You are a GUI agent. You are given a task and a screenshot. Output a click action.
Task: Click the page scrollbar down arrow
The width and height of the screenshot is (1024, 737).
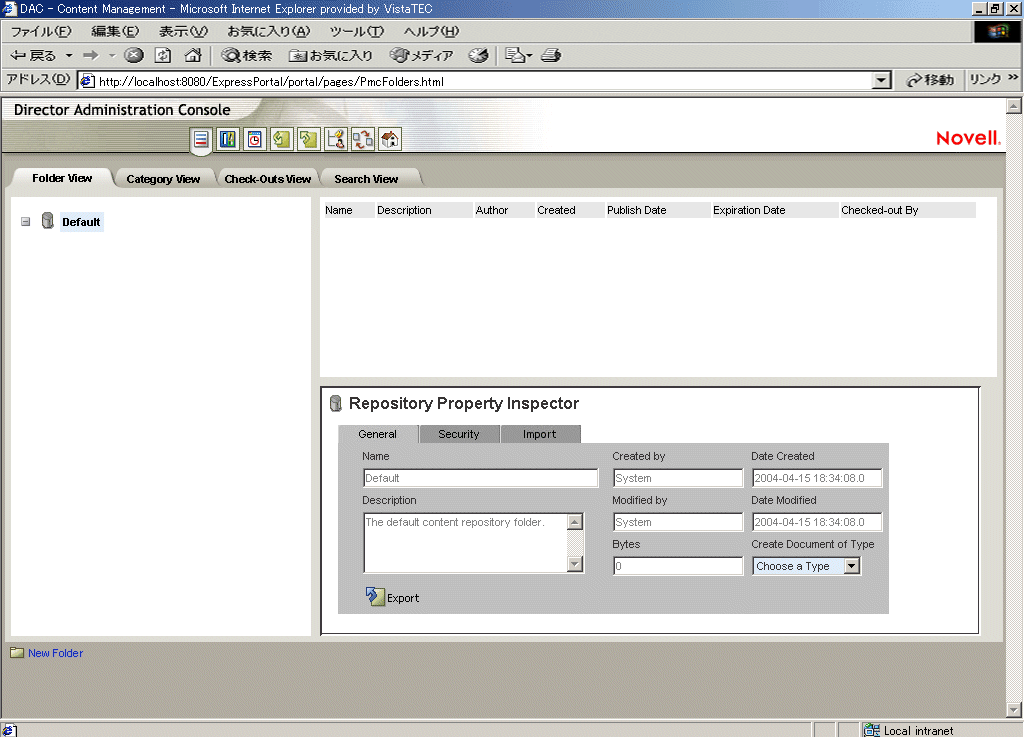coord(1014,709)
